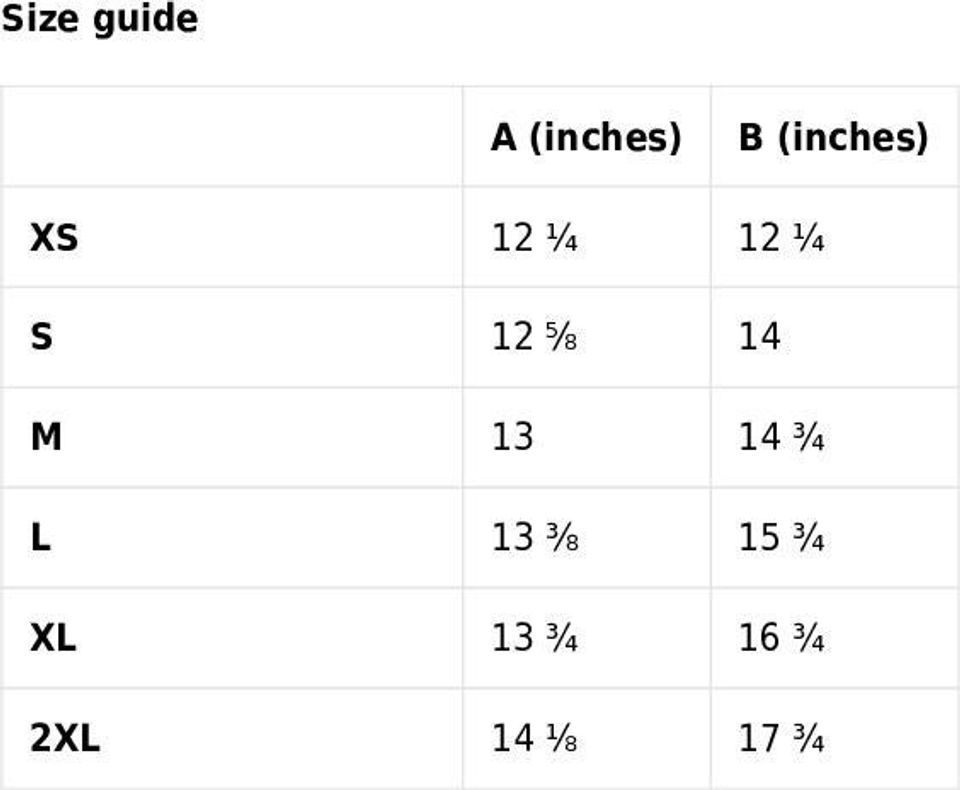
Task: Click the XS measurement in column A
Action: (534, 238)
